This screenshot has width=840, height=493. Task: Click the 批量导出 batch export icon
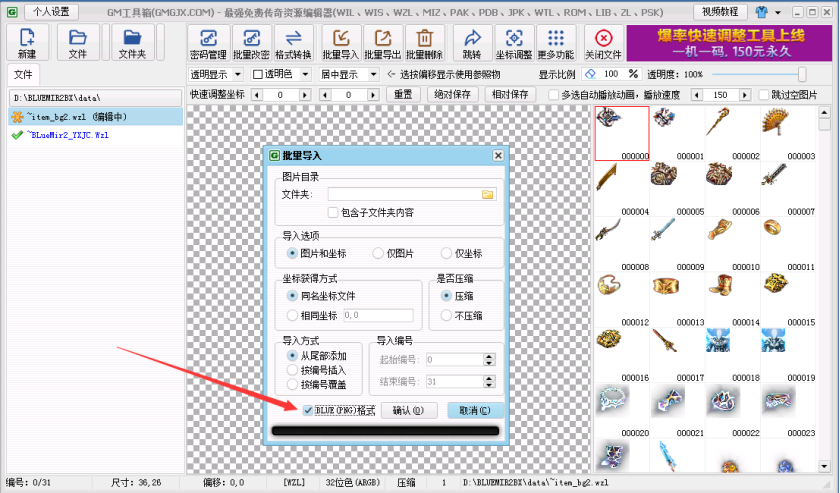pos(382,43)
